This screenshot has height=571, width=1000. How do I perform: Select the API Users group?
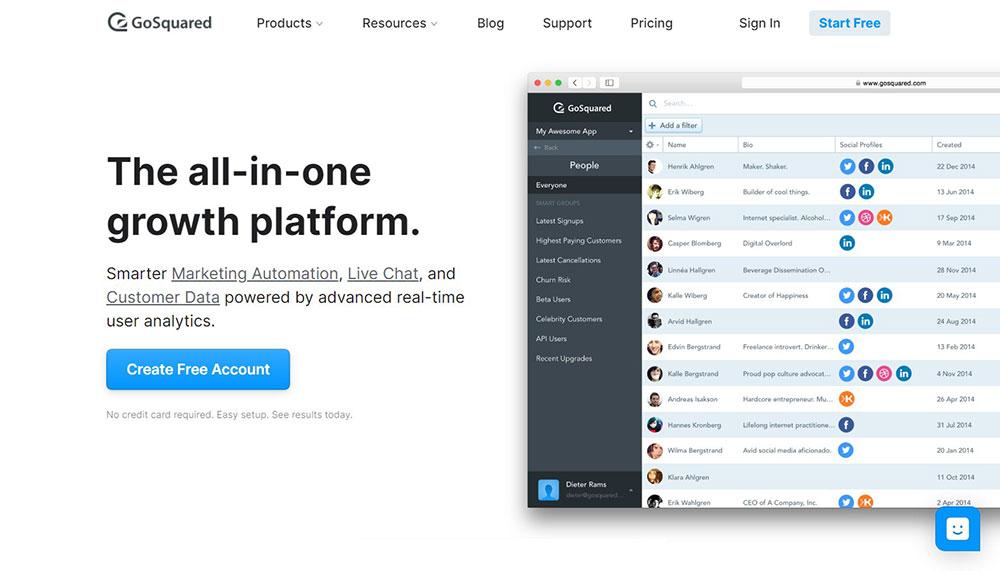[551, 339]
